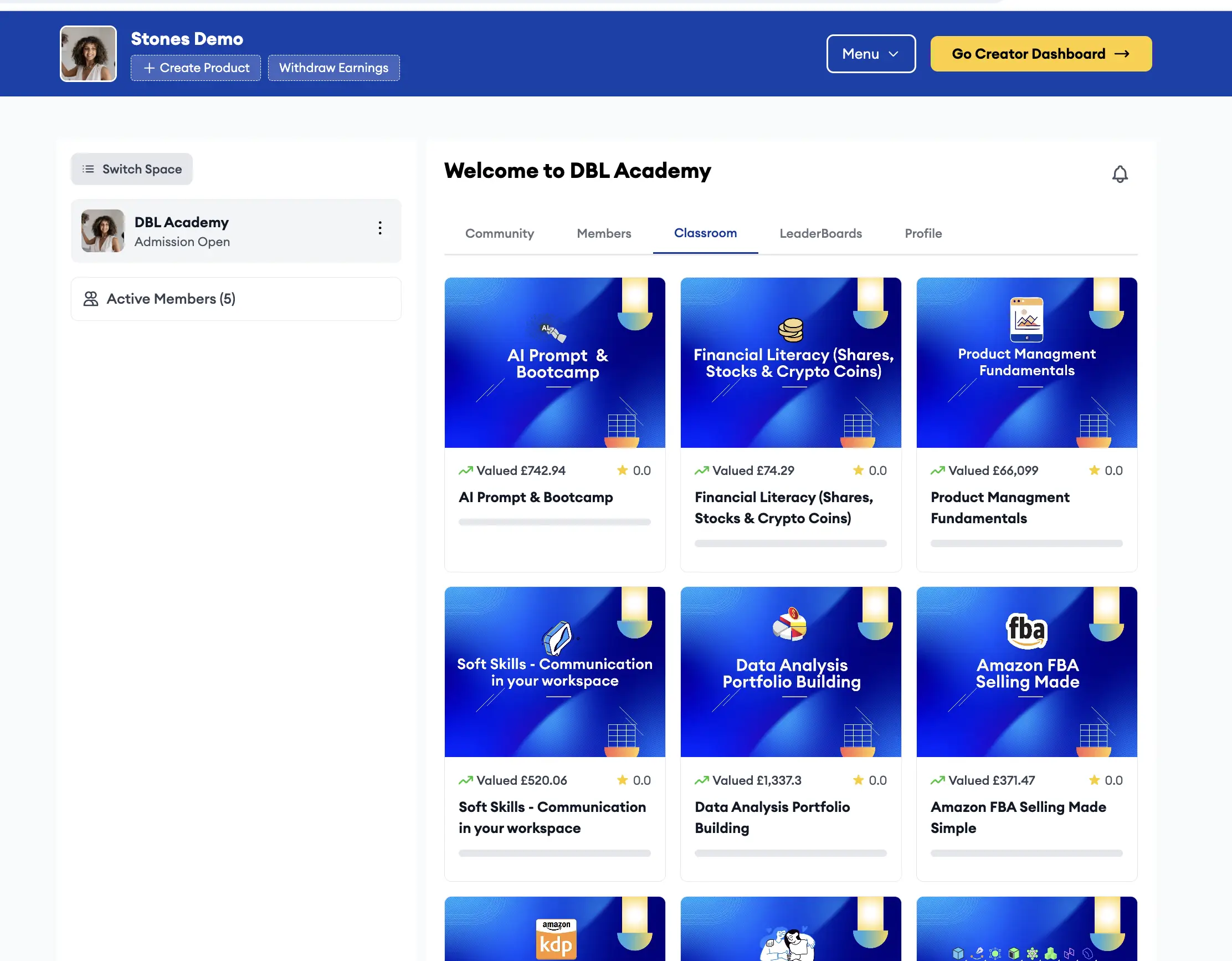This screenshot has height=961, width=1232.
Task: Click star rating on AI Prompt course
Action: click(622, 470)
